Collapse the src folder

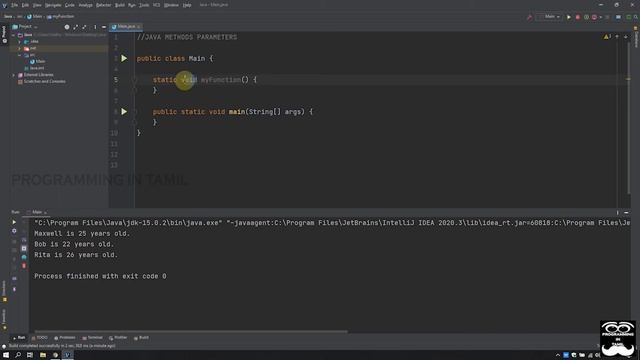(x=19, y=55)
